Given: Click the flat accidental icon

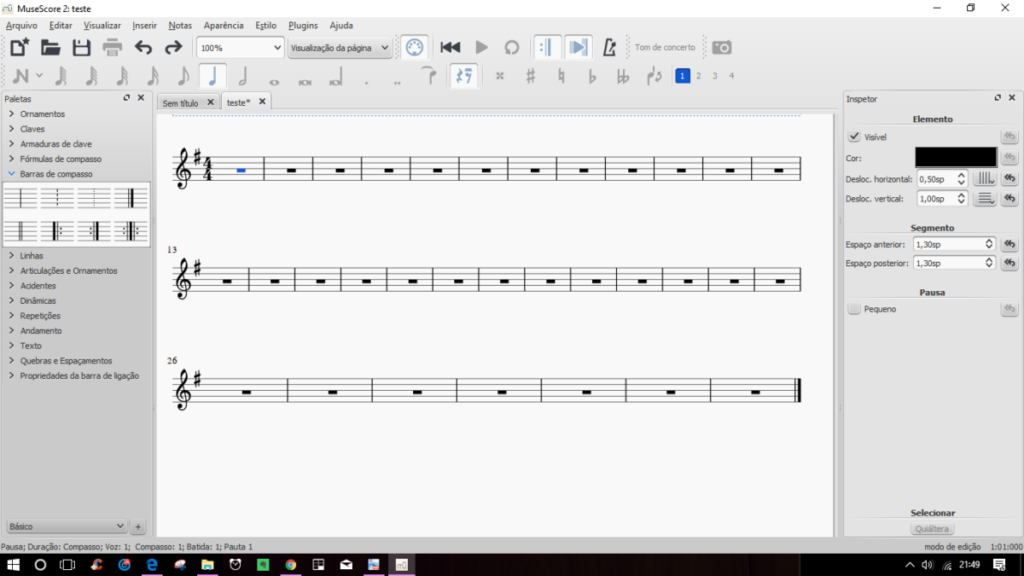Looking at the screenshot, I should coord(592,76).
